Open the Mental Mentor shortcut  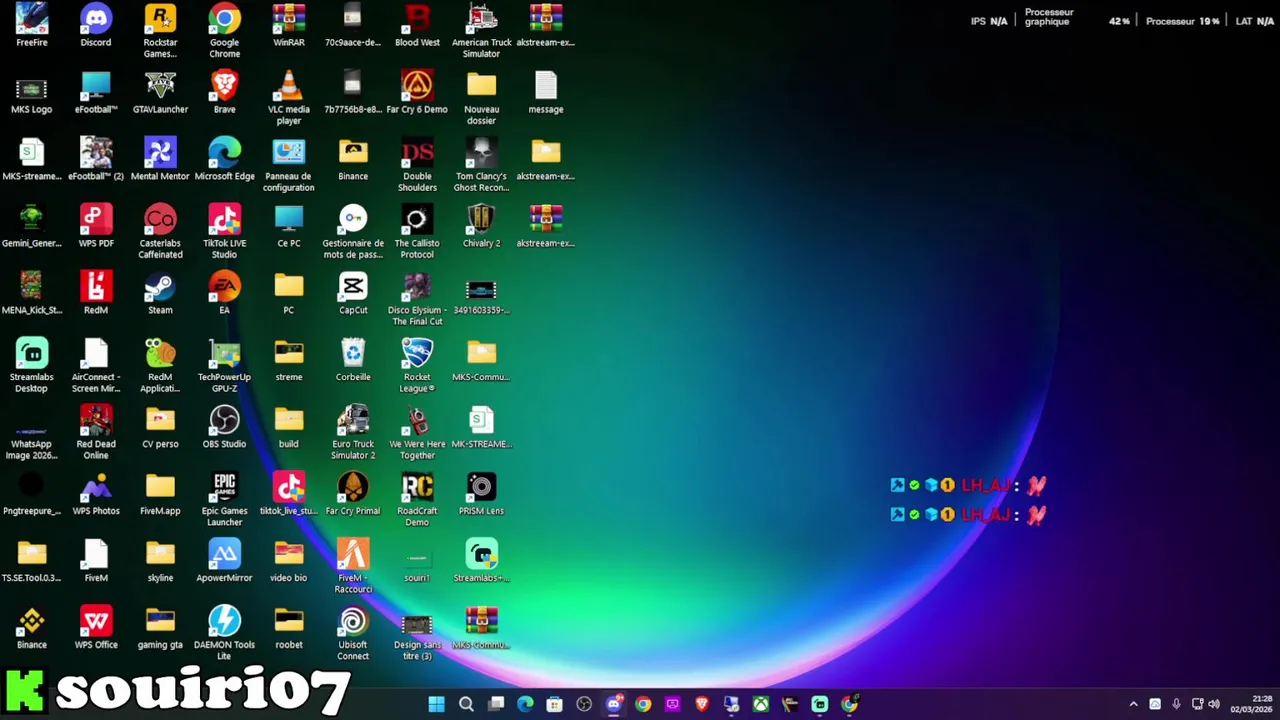160,160
